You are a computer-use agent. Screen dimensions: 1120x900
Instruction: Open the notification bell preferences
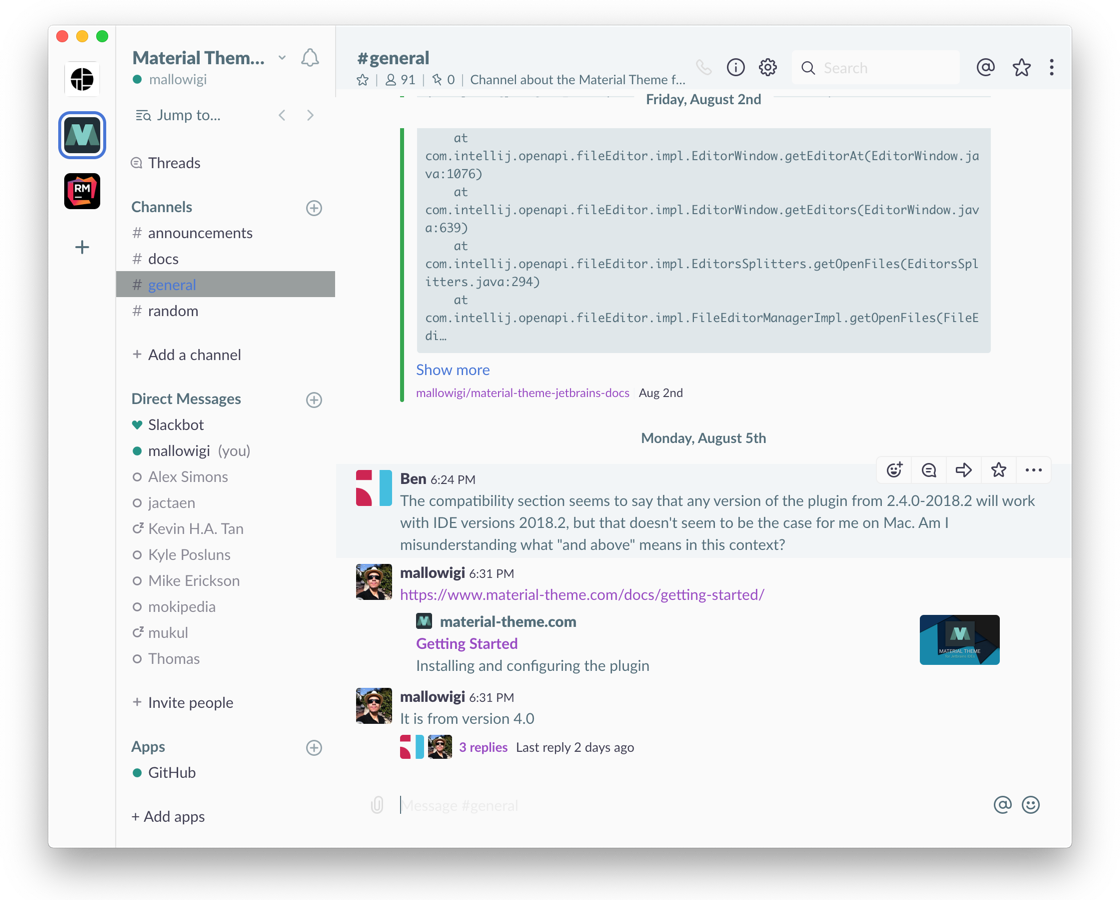click(310, 58)
